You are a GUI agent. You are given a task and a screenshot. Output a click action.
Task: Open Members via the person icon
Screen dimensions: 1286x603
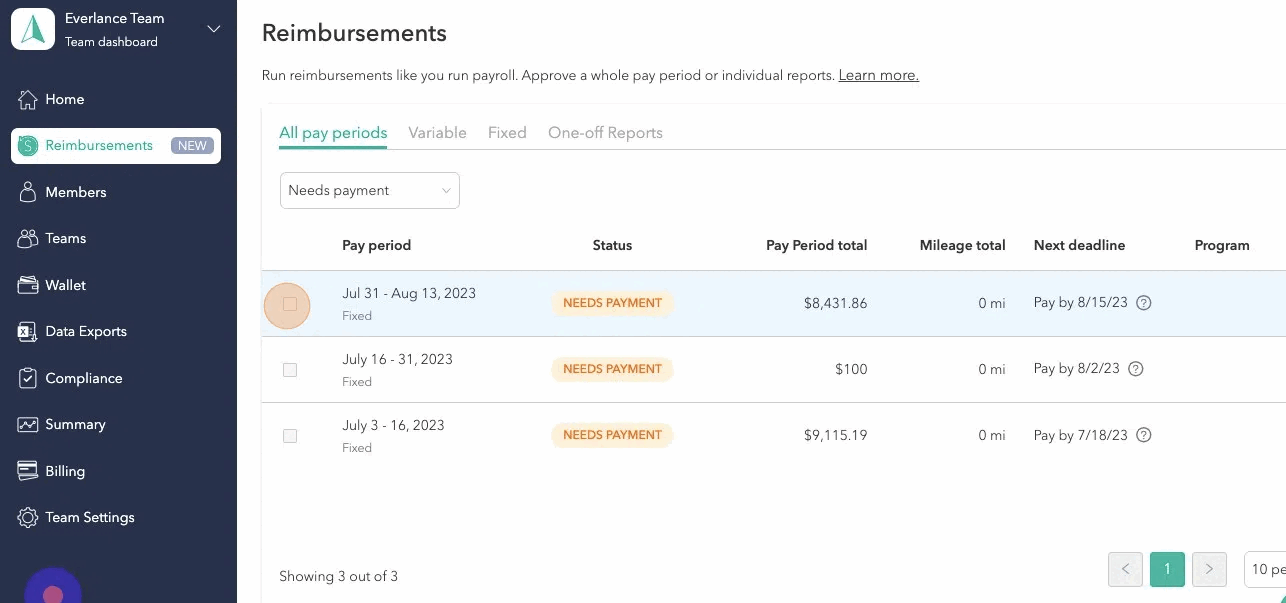(x=28, y=192)
